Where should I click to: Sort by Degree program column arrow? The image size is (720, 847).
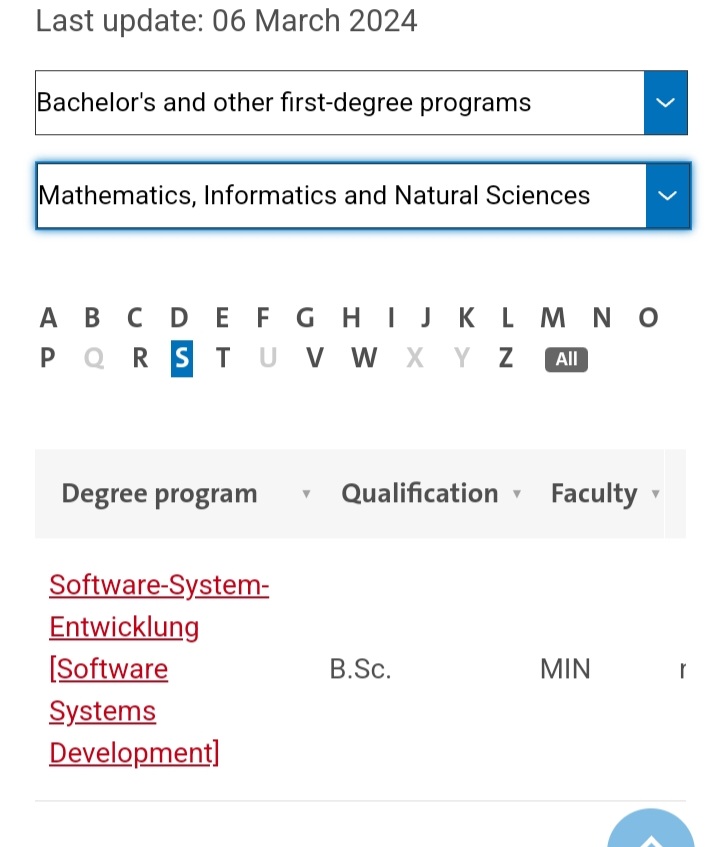(x=307, y=494)
